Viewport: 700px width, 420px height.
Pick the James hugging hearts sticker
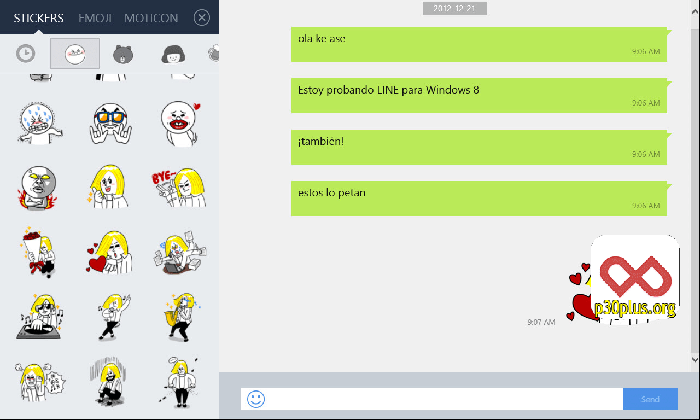pyautogui.click(x=109, y=252)
